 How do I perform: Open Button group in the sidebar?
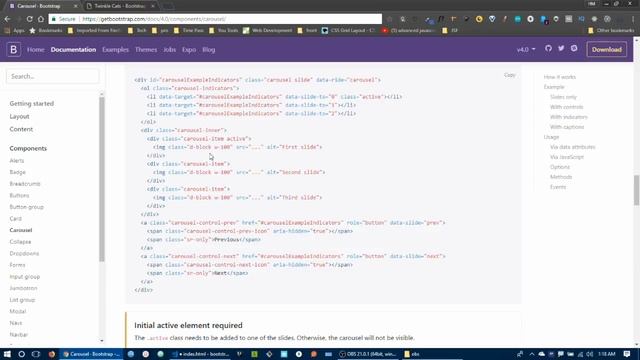[27, 207]
